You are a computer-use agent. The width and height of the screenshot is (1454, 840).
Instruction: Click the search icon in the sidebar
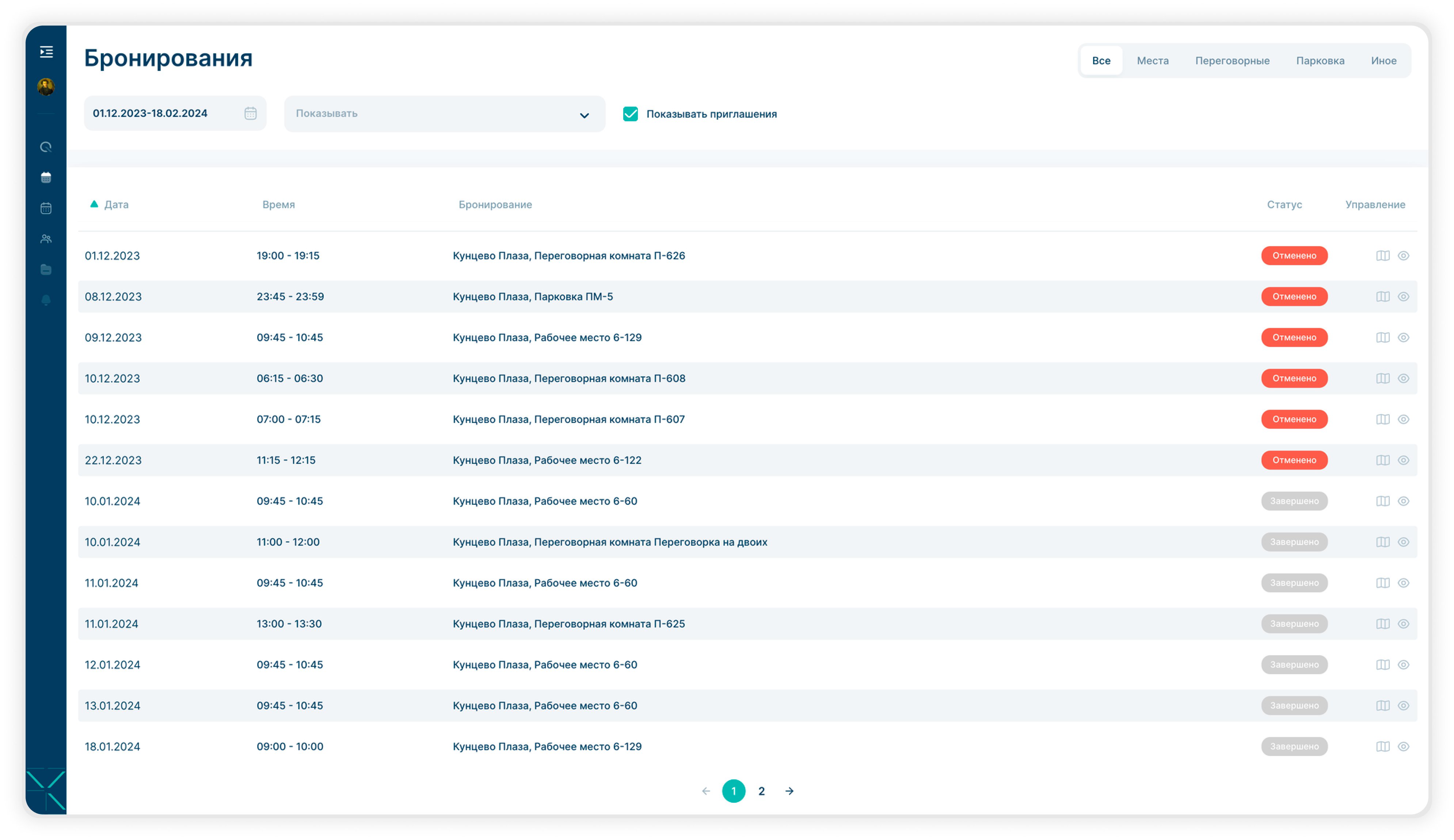46,147
